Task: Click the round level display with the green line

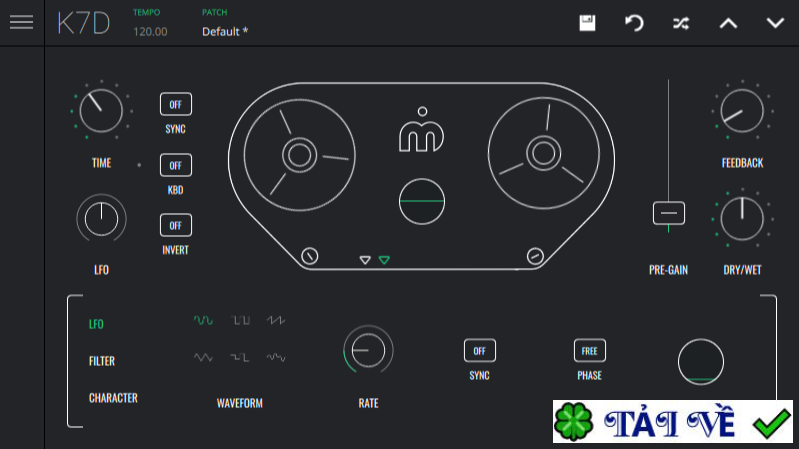Action: 421,201
